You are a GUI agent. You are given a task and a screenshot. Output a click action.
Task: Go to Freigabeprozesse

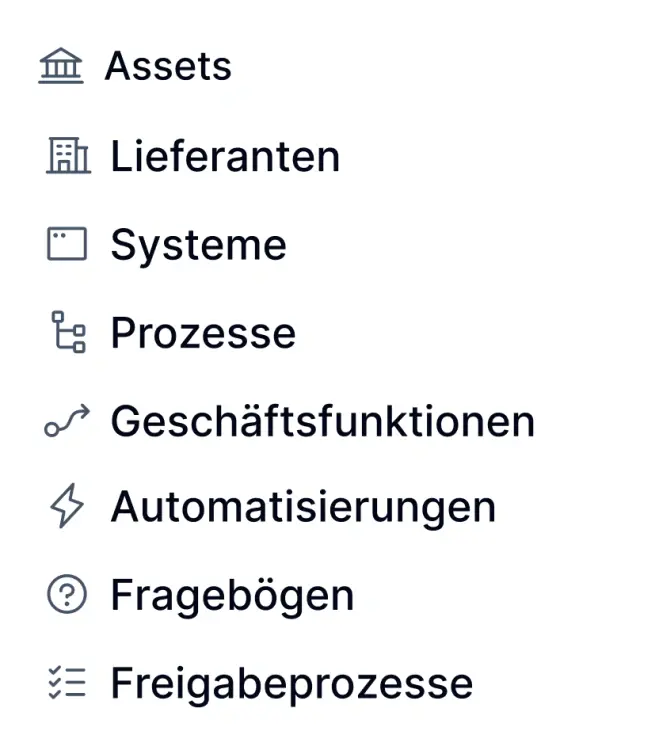pos(291,684)
